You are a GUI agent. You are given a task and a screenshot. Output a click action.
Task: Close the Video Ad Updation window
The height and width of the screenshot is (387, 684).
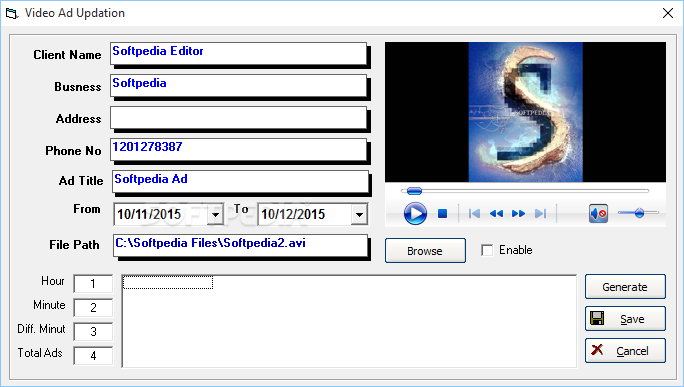668,13
